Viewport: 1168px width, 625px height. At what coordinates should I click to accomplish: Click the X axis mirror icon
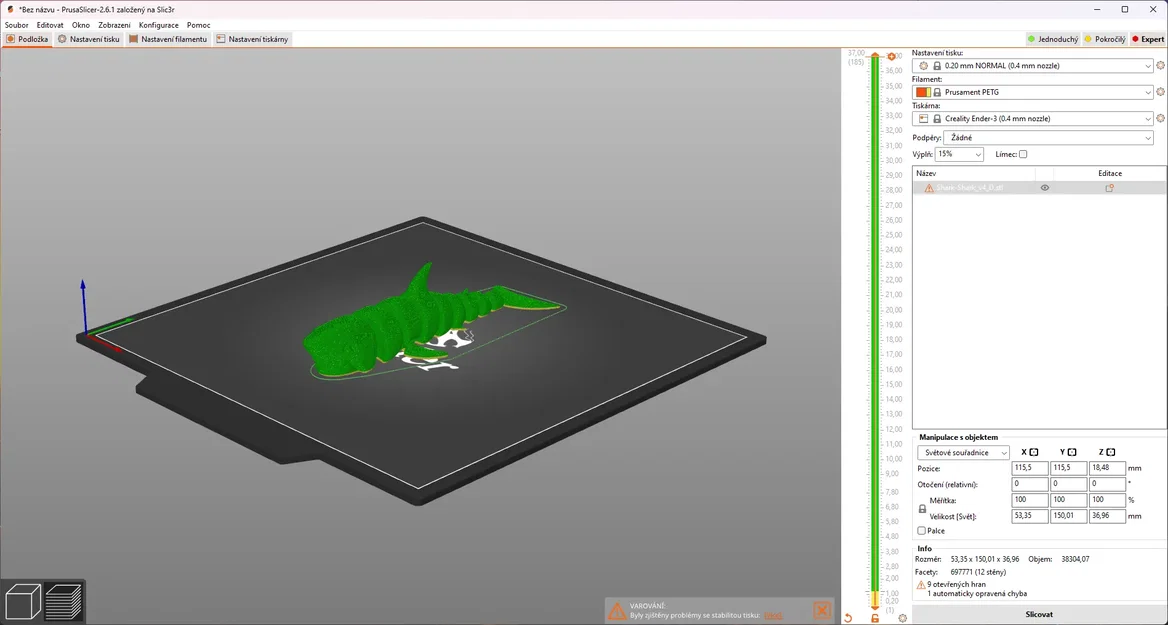(1034, 452)
